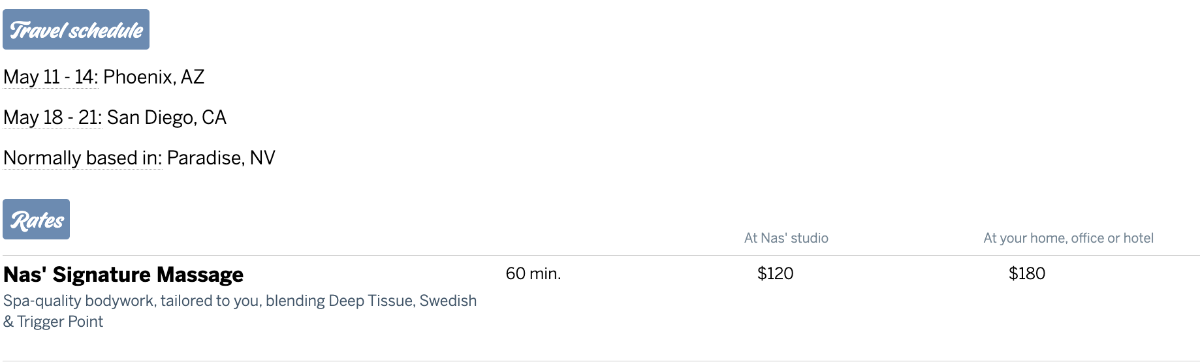Click the Normally based in label
The height and width of the screenshot is (364, 1200).
[81, 158]
